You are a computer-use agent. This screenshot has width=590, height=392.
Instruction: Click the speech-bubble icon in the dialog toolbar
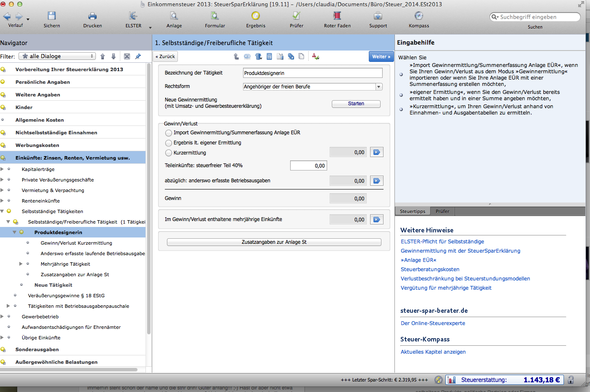[247, 56]
